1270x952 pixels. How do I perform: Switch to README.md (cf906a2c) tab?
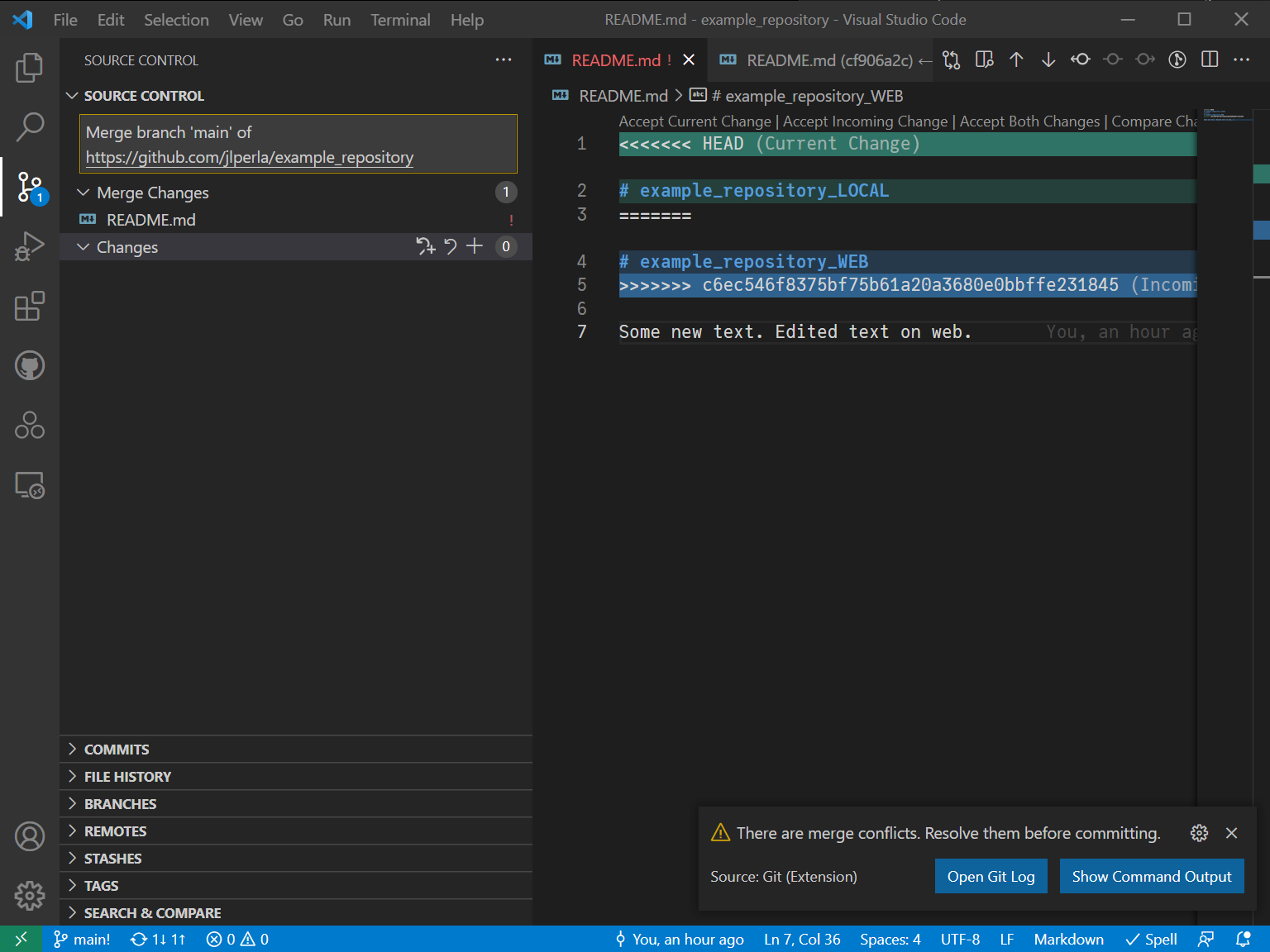828,60
